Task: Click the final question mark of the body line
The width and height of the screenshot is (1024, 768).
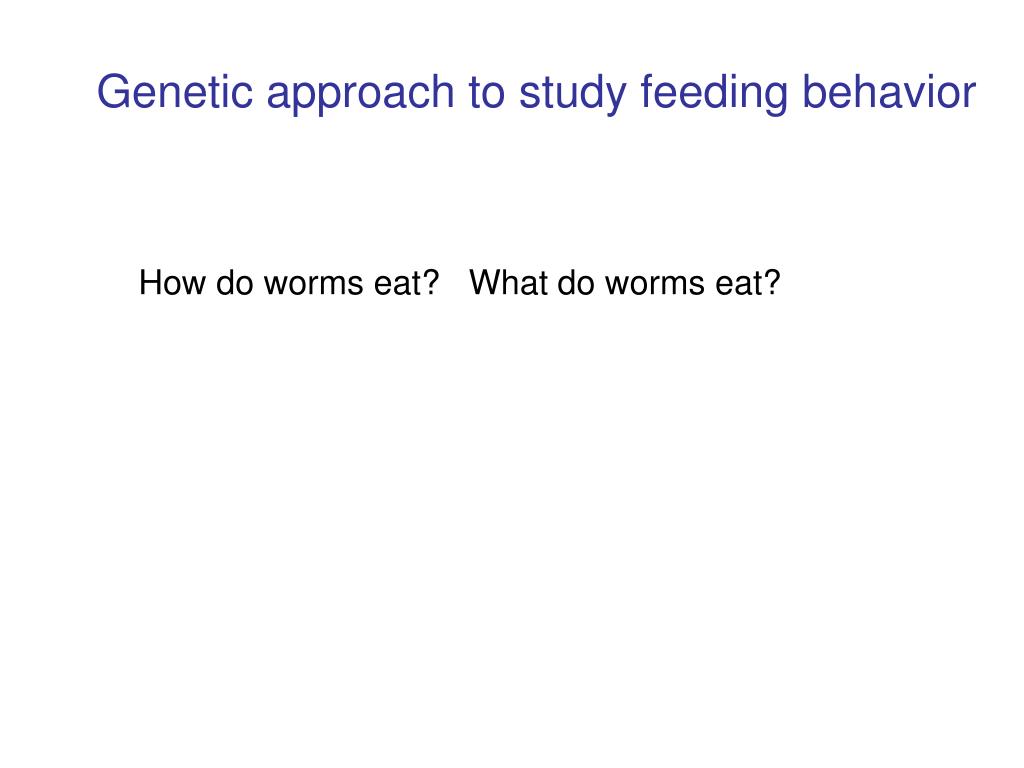Action: (772, 283)
